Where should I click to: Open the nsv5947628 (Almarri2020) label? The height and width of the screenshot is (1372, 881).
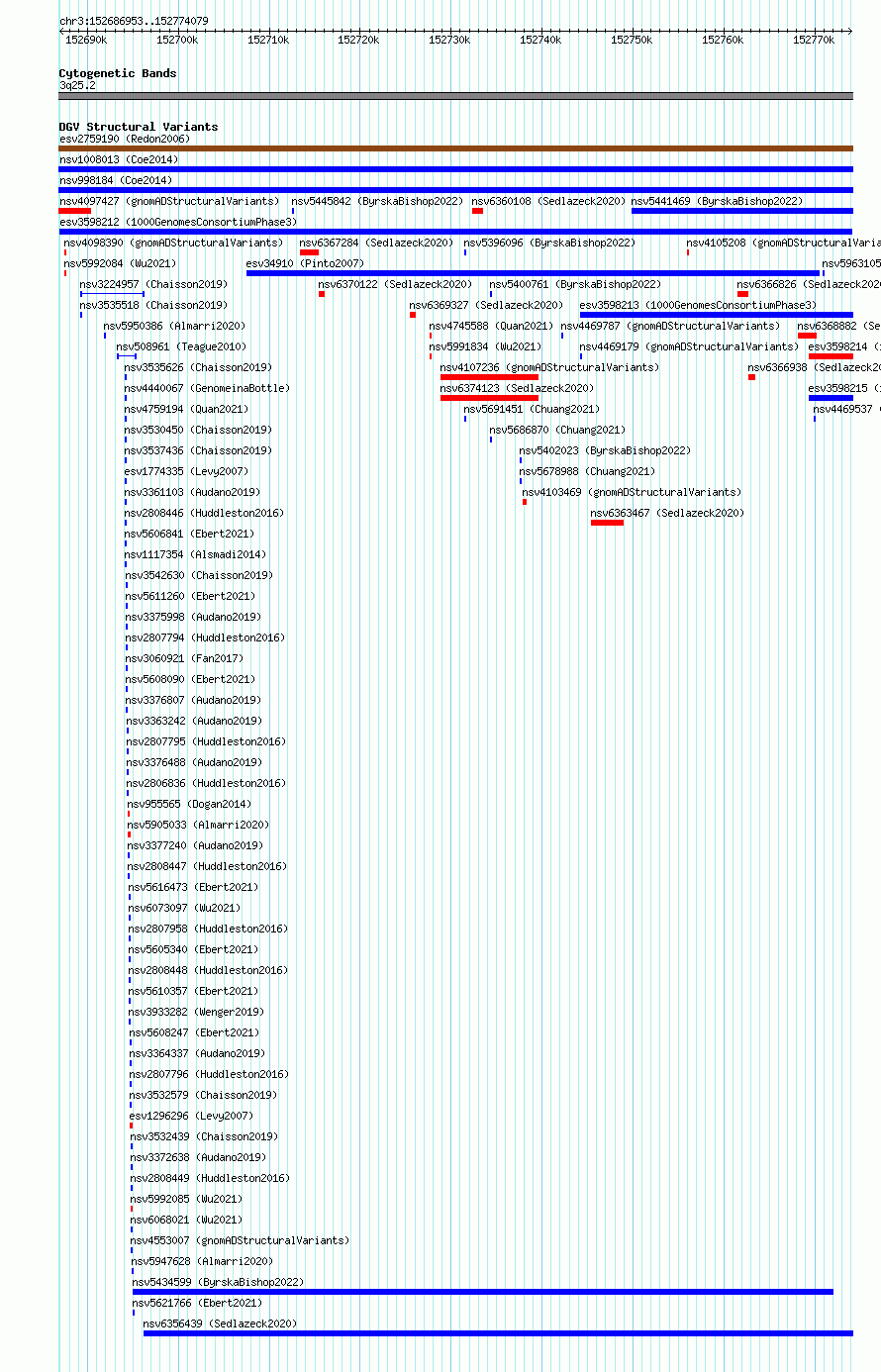pos(202,1261)
